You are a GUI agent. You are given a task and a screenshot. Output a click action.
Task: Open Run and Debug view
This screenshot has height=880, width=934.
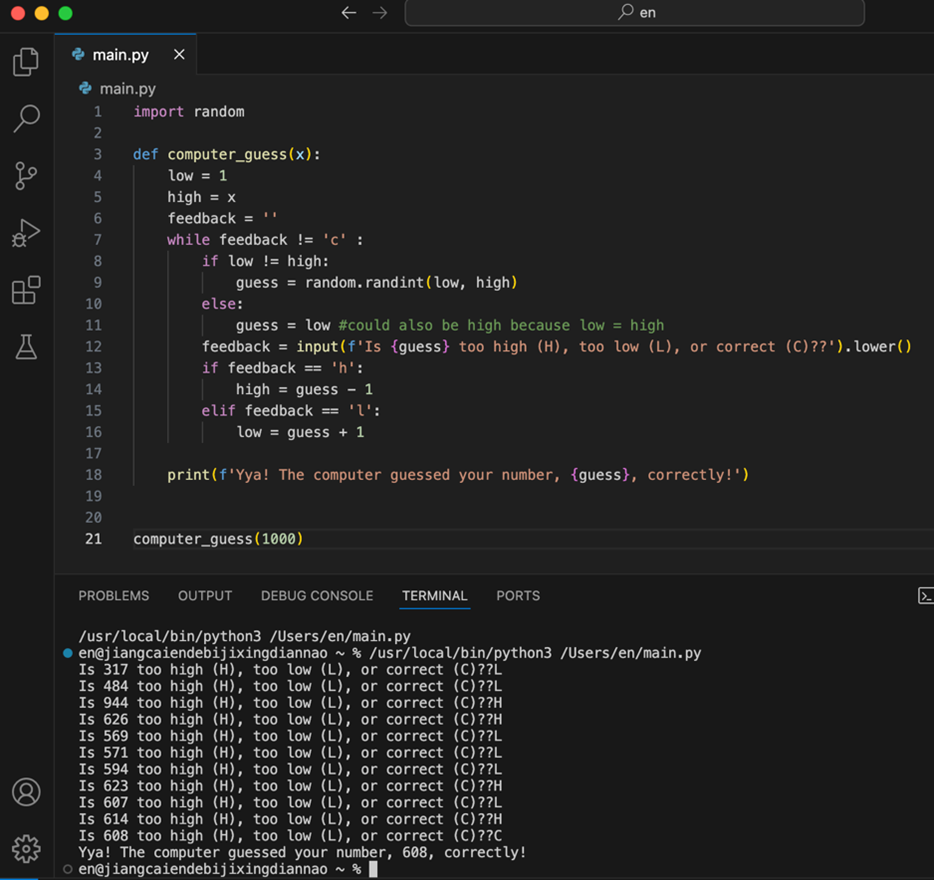coord(26,233)
